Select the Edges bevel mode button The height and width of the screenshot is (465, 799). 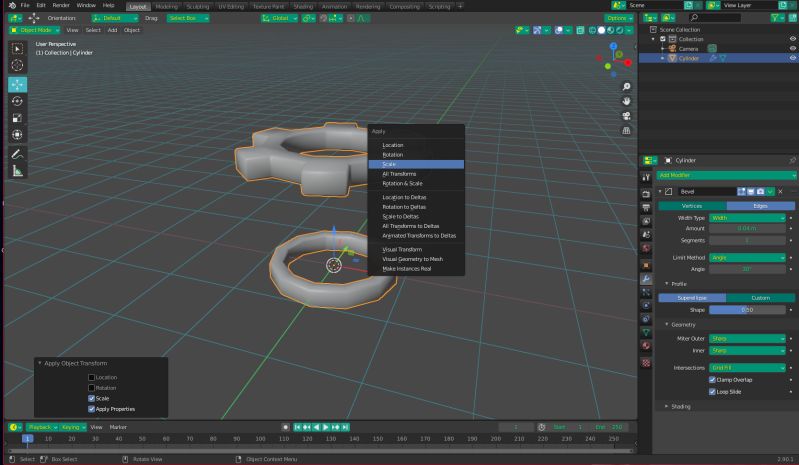pos(760,206)
